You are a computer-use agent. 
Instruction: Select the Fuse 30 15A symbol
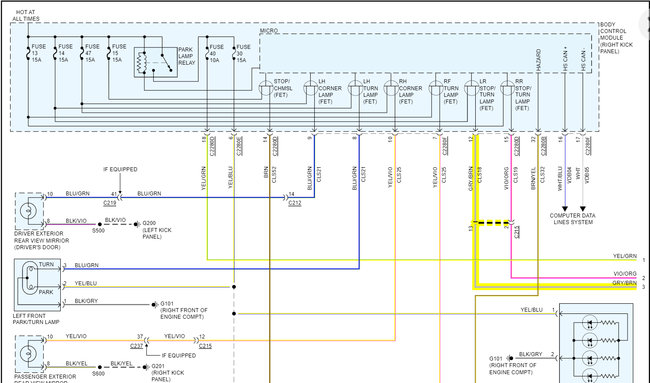point(234,53)
